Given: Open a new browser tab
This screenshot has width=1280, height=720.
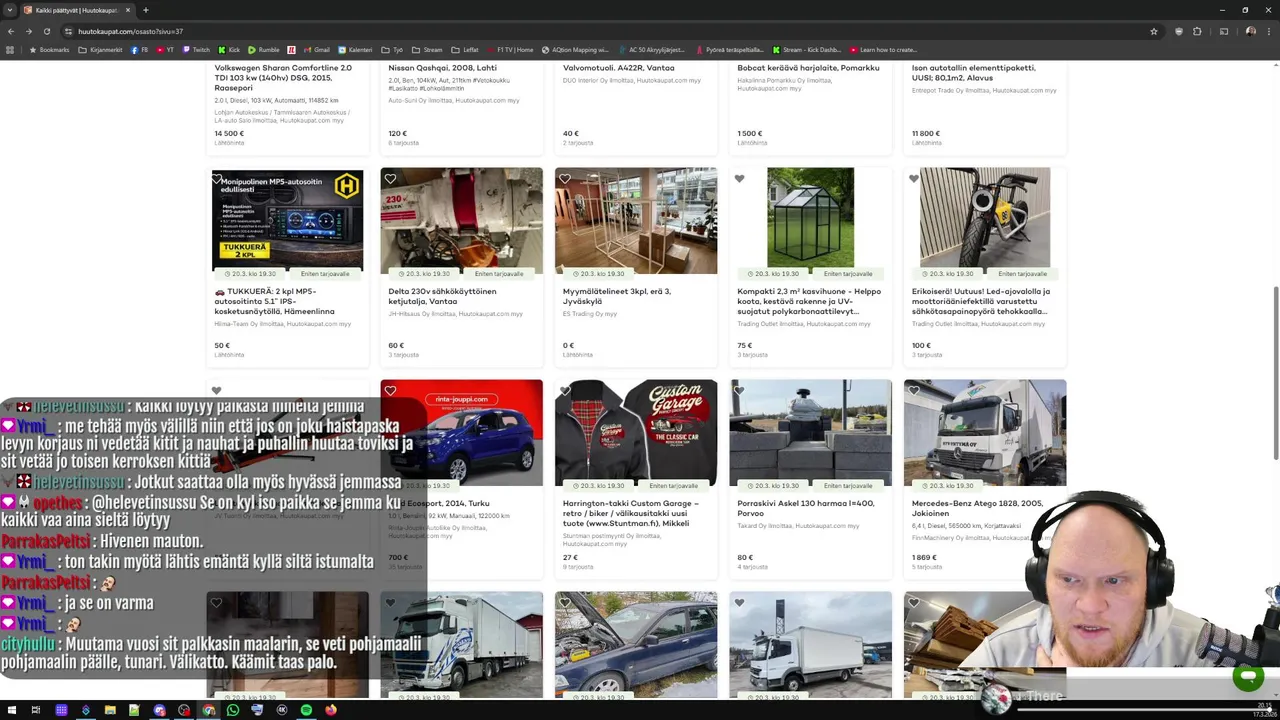Looking at the screenshot, I should click(x=146, y=10).
